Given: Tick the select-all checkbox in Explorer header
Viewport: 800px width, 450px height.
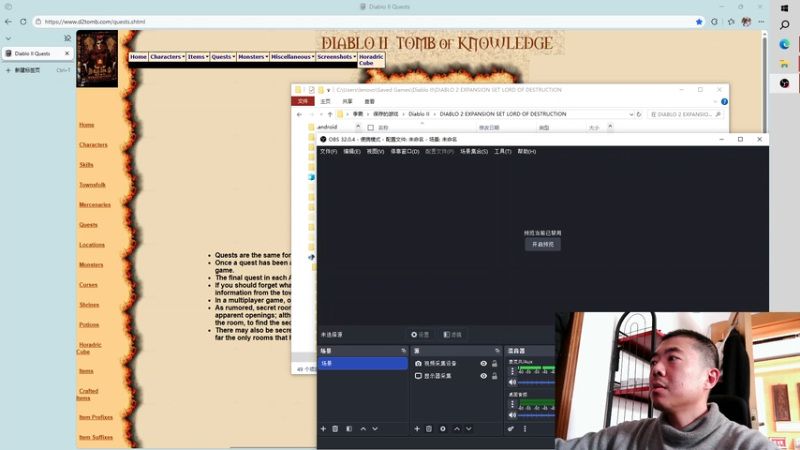Looking at the screenshot, I should (x=370, y=128).
